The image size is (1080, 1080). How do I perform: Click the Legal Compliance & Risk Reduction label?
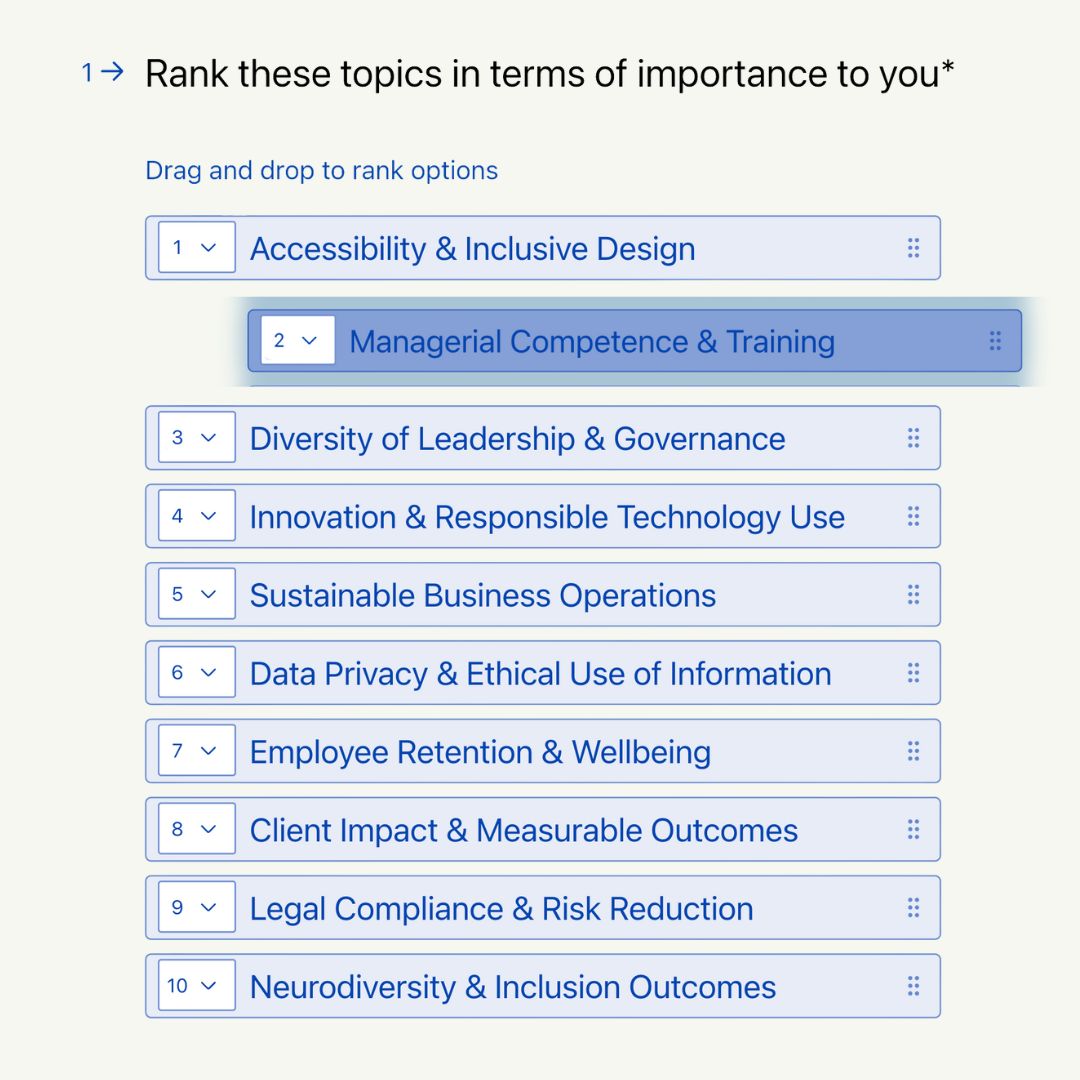point(501,909)
